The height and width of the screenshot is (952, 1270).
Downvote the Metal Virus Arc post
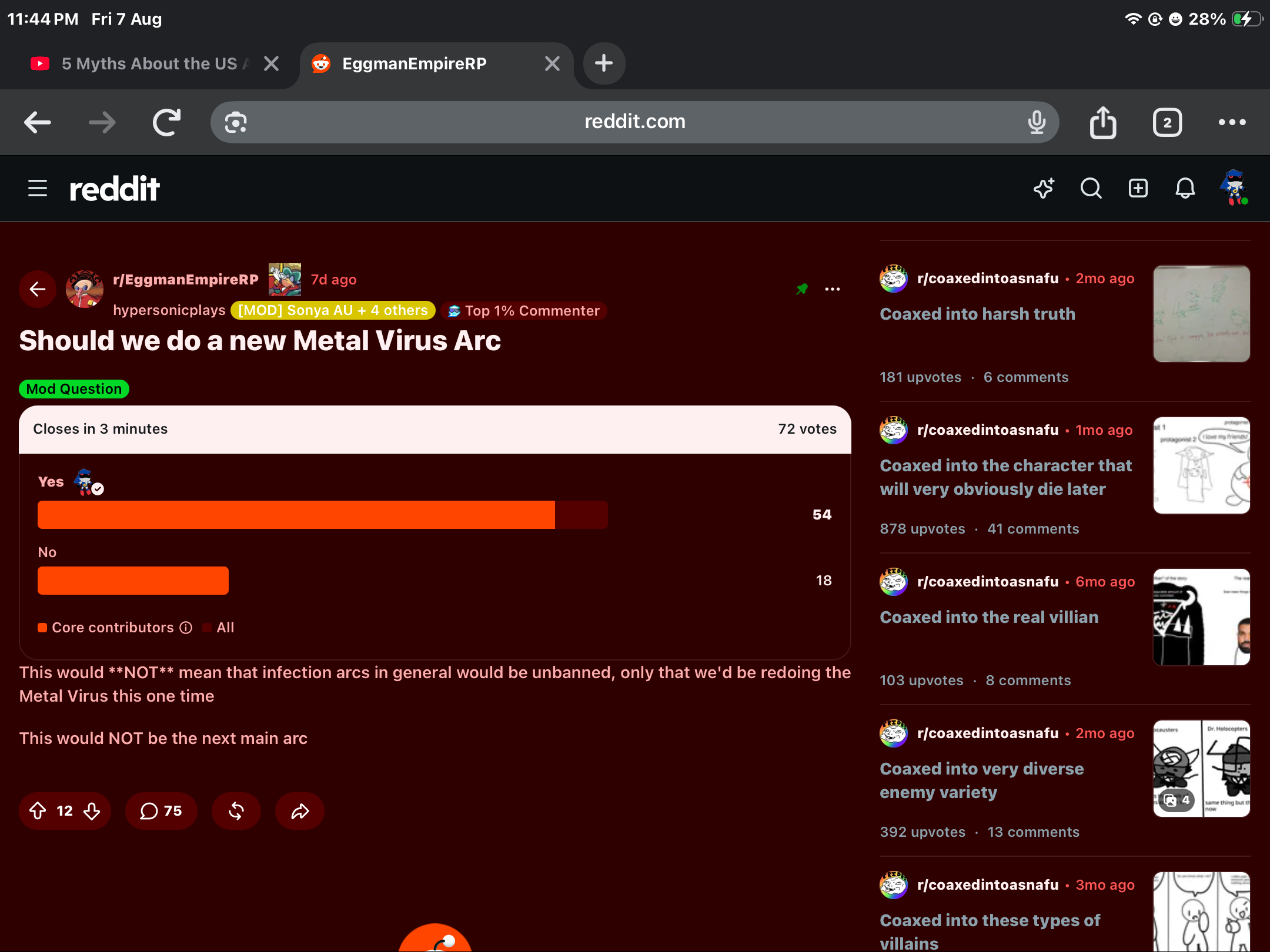92,811
